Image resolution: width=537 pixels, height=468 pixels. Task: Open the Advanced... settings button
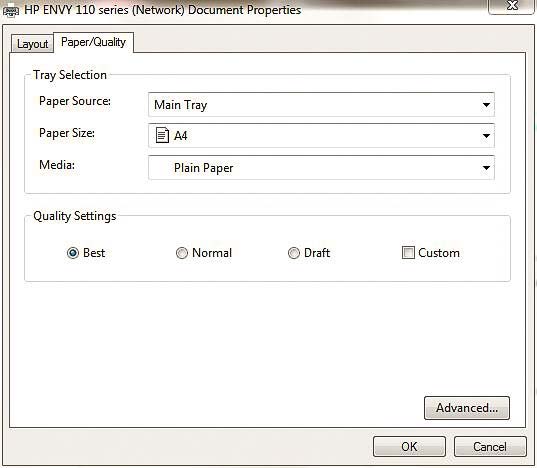coord(467,408)
